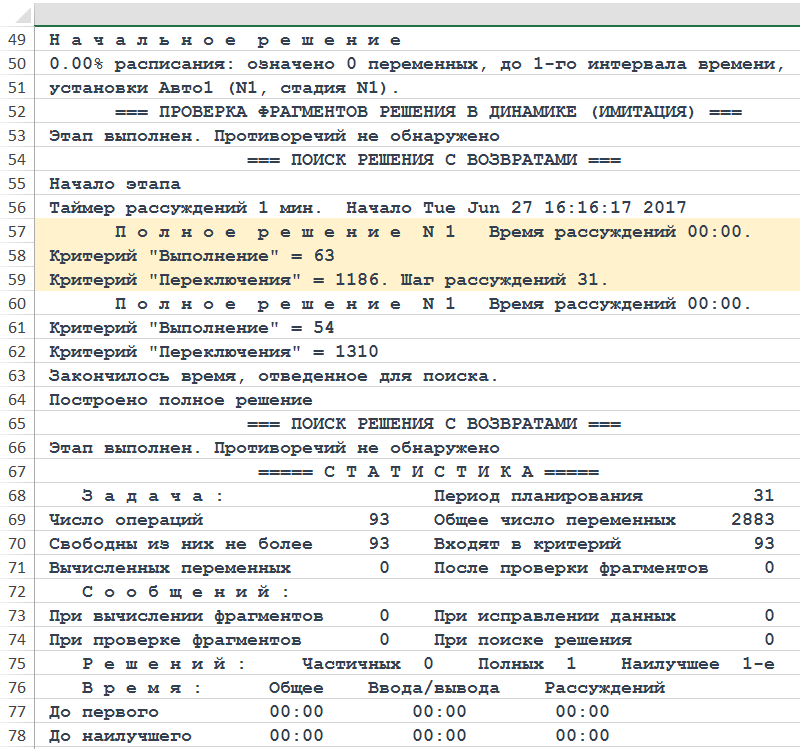The image size is (800, 749).
Task: Click the "Период планирования" label
Action: (538, 496)
